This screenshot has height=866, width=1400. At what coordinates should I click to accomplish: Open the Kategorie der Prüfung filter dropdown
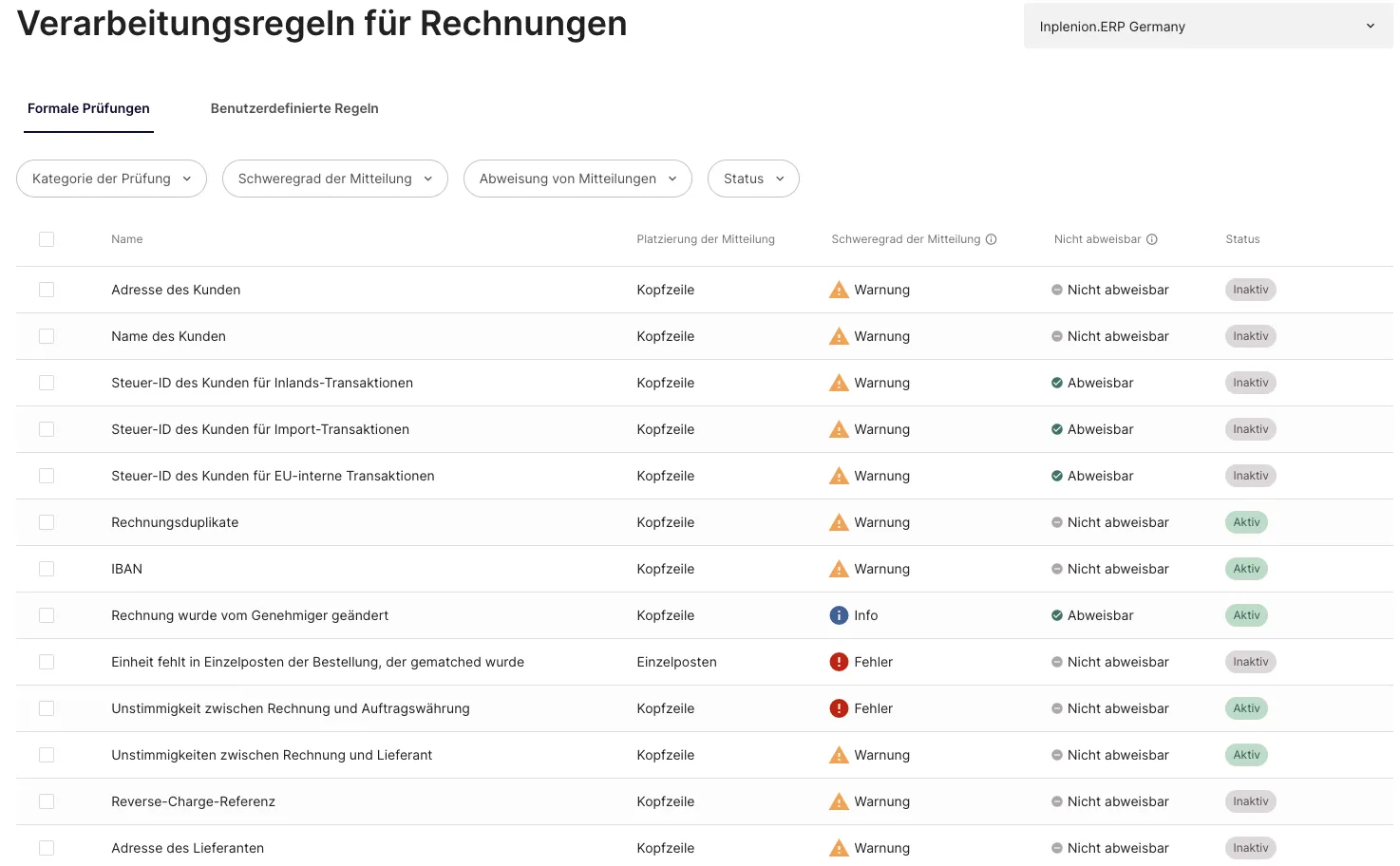tap(111, 179)
